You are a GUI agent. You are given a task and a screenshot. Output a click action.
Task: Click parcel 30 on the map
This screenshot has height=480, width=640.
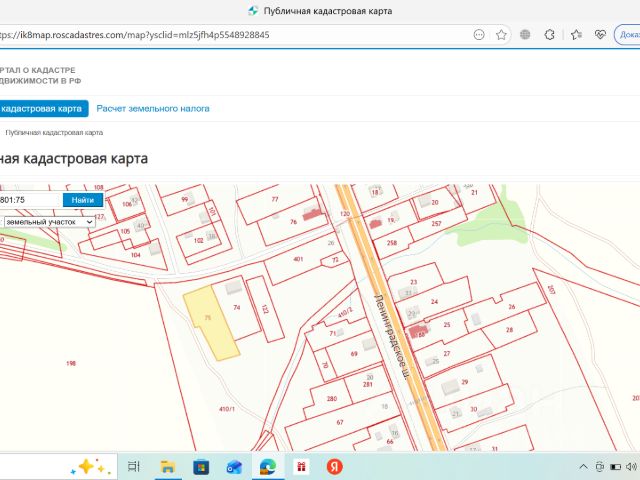(x=473, y=409)
